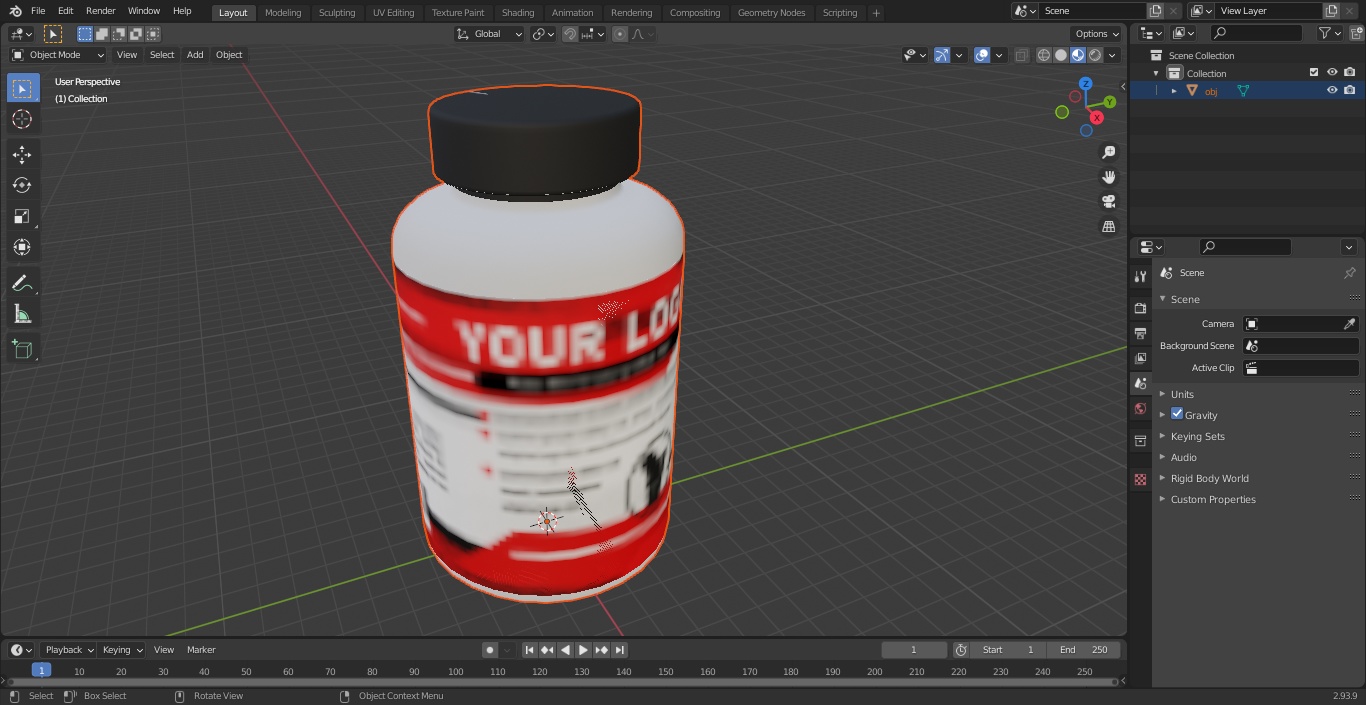Image resolution: width=1366 pixels, height=705 pixels.
Task: Jump to the start frame
Action: click(x=530, y=650)
